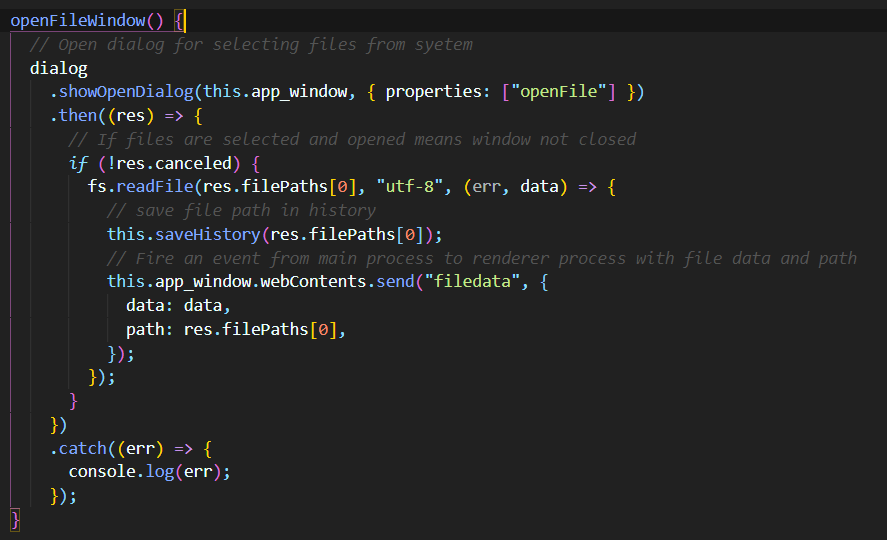Click the openFileWindow method name
This screenshot has width=887, height=540.
pos(78,21)
